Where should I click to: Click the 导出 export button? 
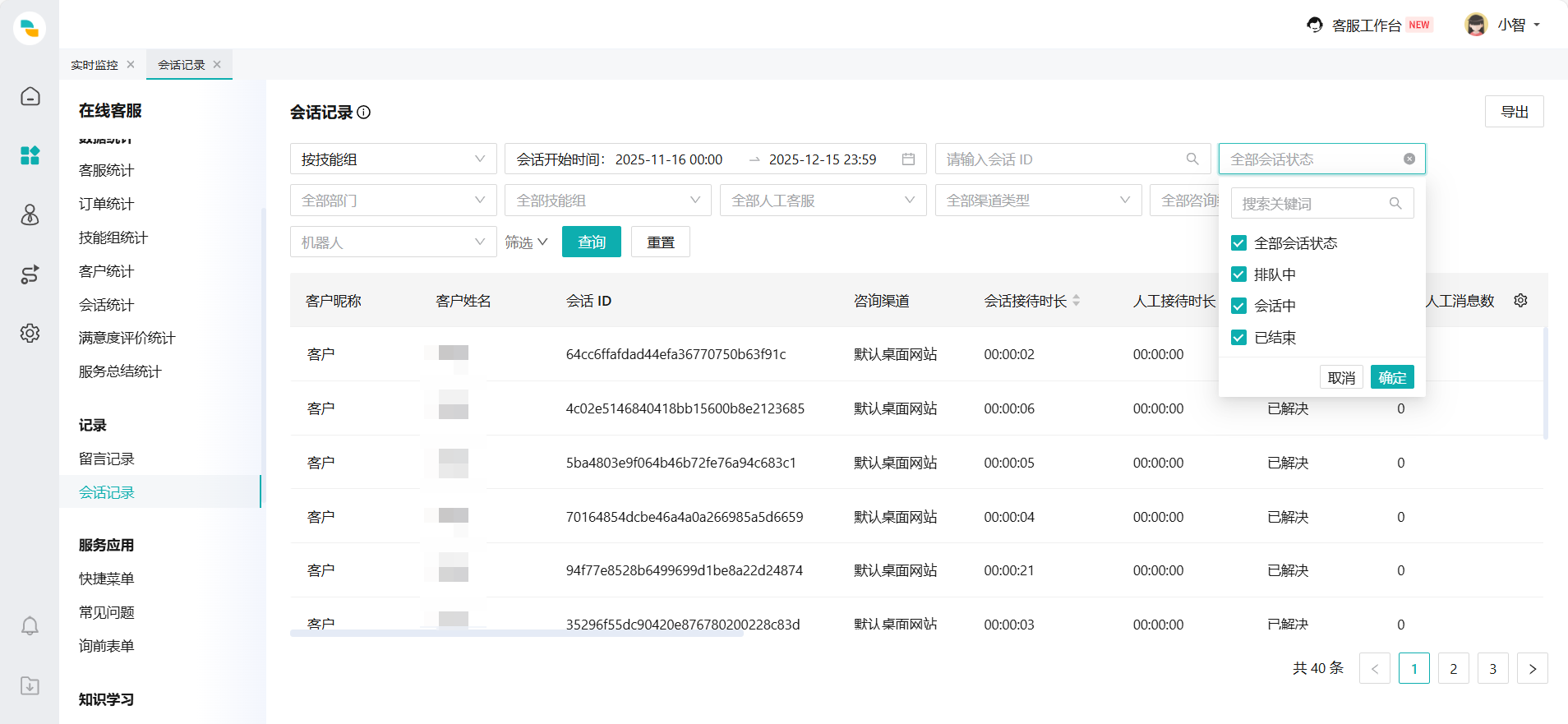click(x=1514, y=112)
